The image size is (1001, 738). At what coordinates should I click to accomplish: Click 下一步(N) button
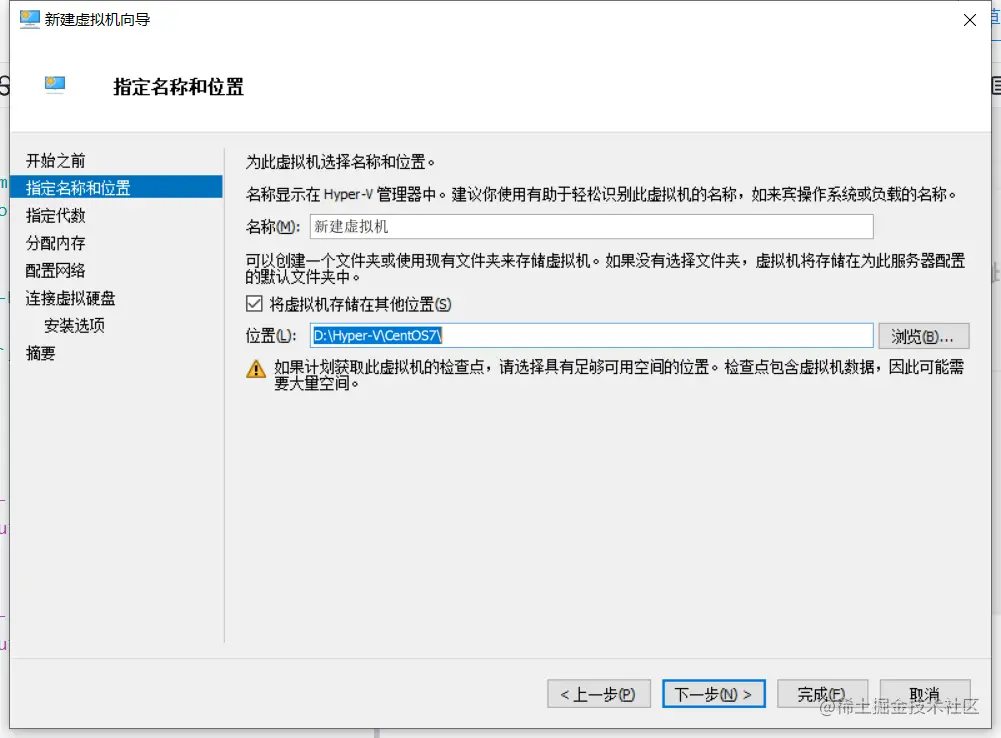tap(714, 694)
